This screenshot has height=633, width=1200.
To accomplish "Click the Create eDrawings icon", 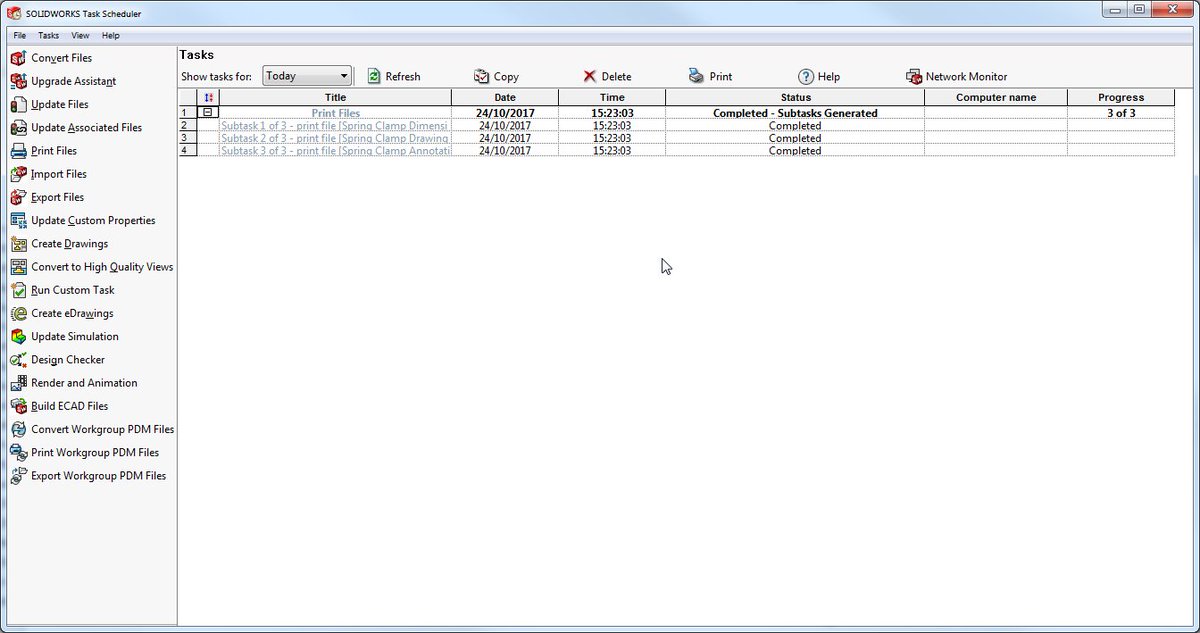I will 18,313.
